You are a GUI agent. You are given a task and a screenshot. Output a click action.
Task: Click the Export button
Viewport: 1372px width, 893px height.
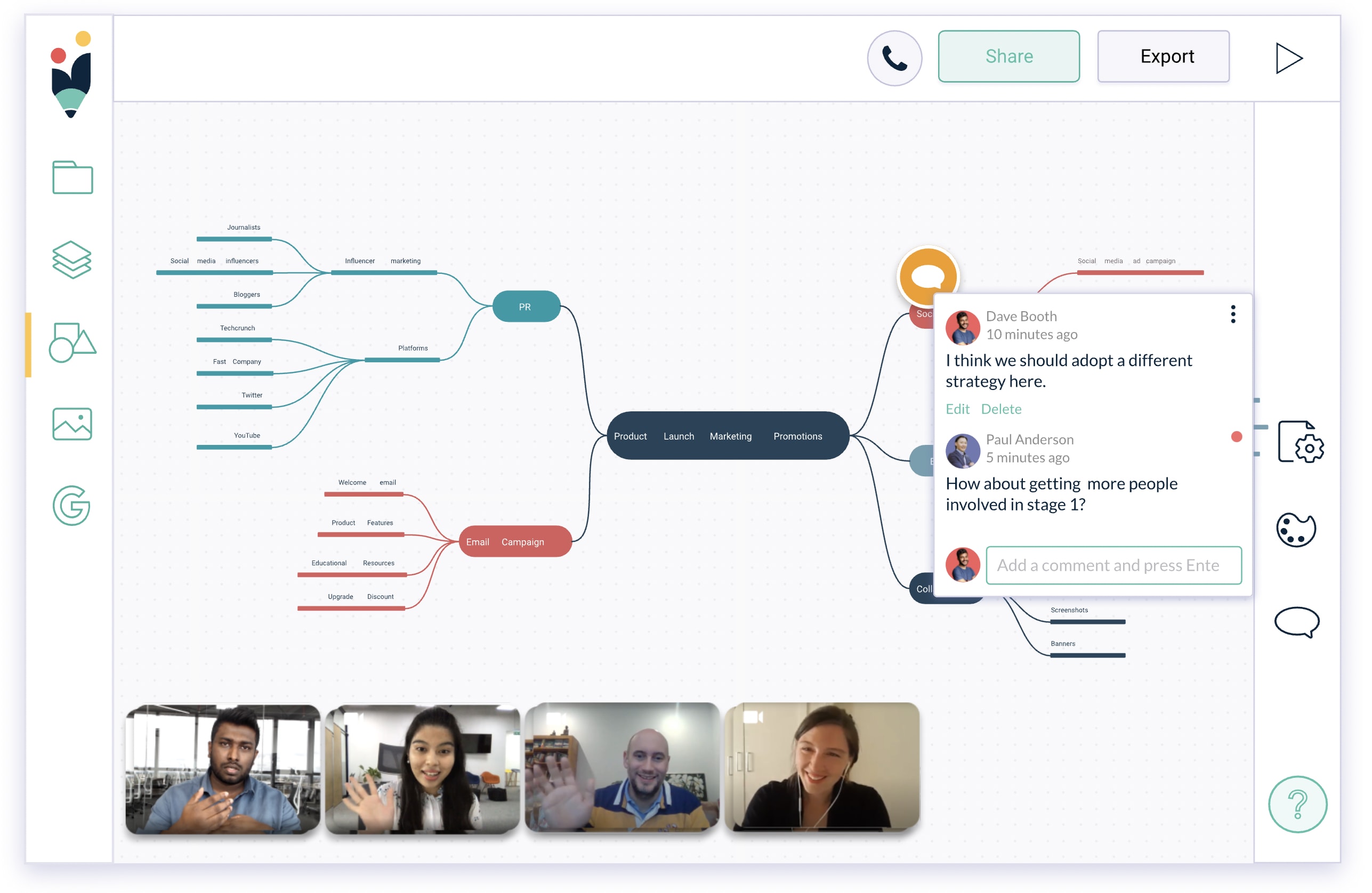pos(1164,56)
